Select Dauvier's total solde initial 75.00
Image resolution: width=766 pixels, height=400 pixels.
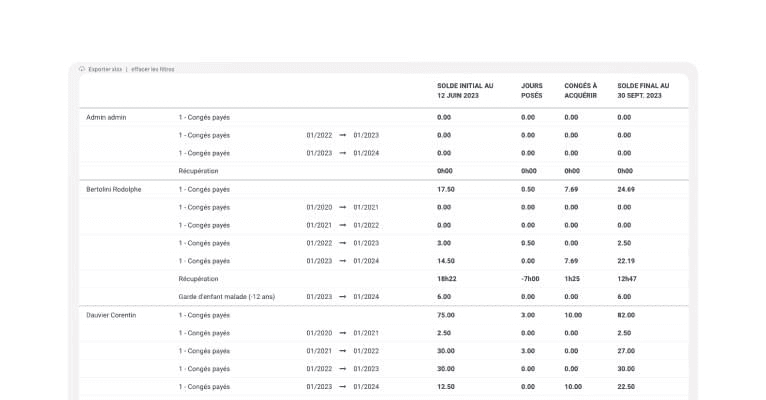(x=446, y=315)
